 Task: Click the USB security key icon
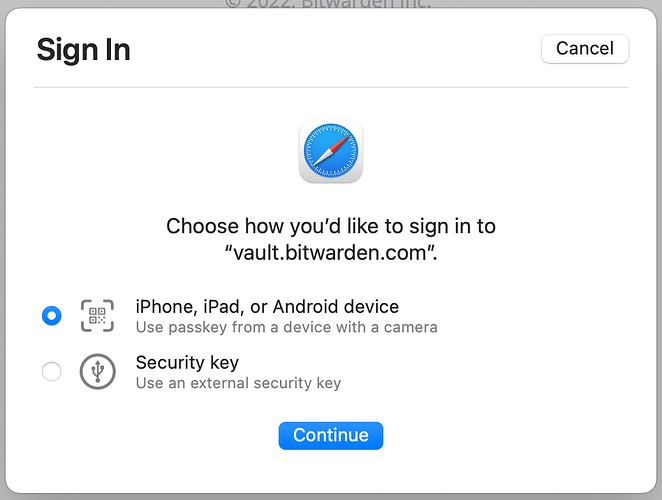pos(98,372)
